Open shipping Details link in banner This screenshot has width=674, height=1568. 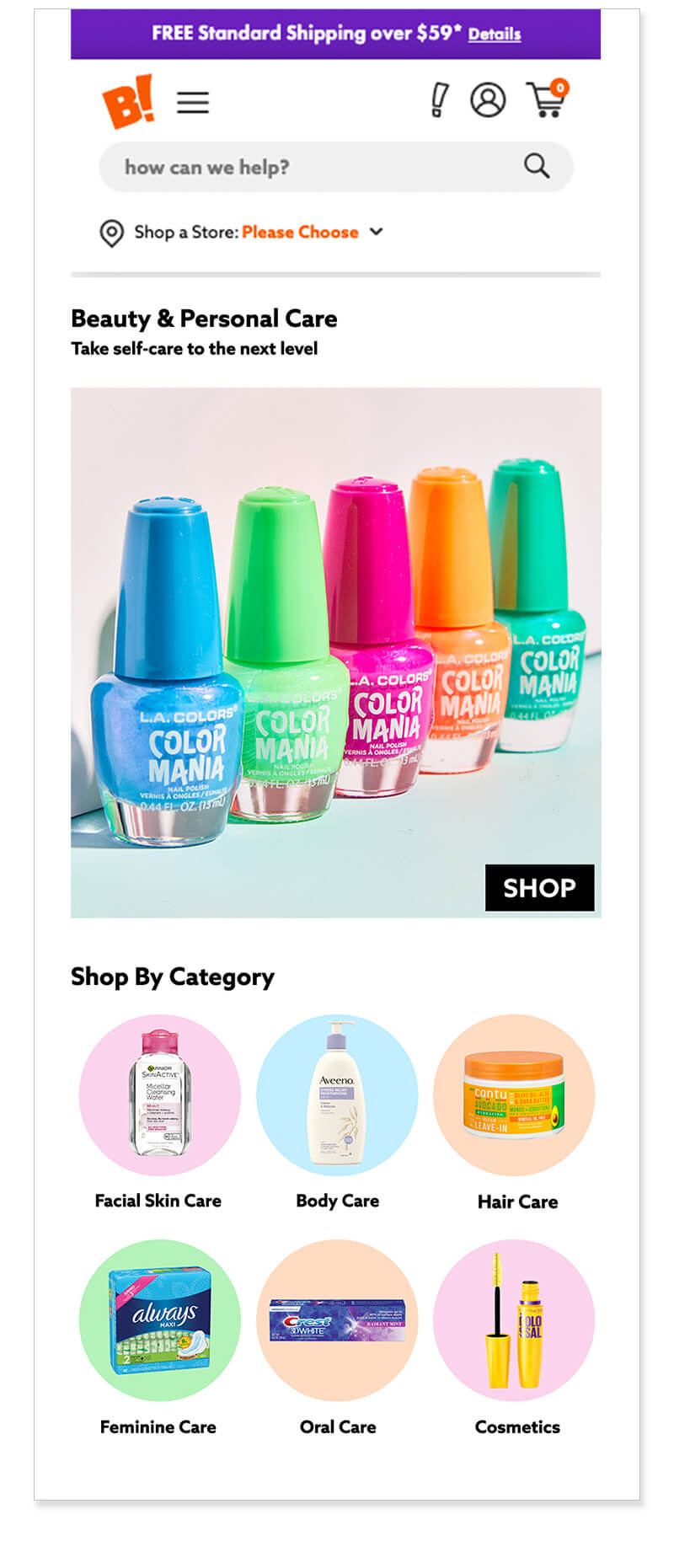(495, 35)
